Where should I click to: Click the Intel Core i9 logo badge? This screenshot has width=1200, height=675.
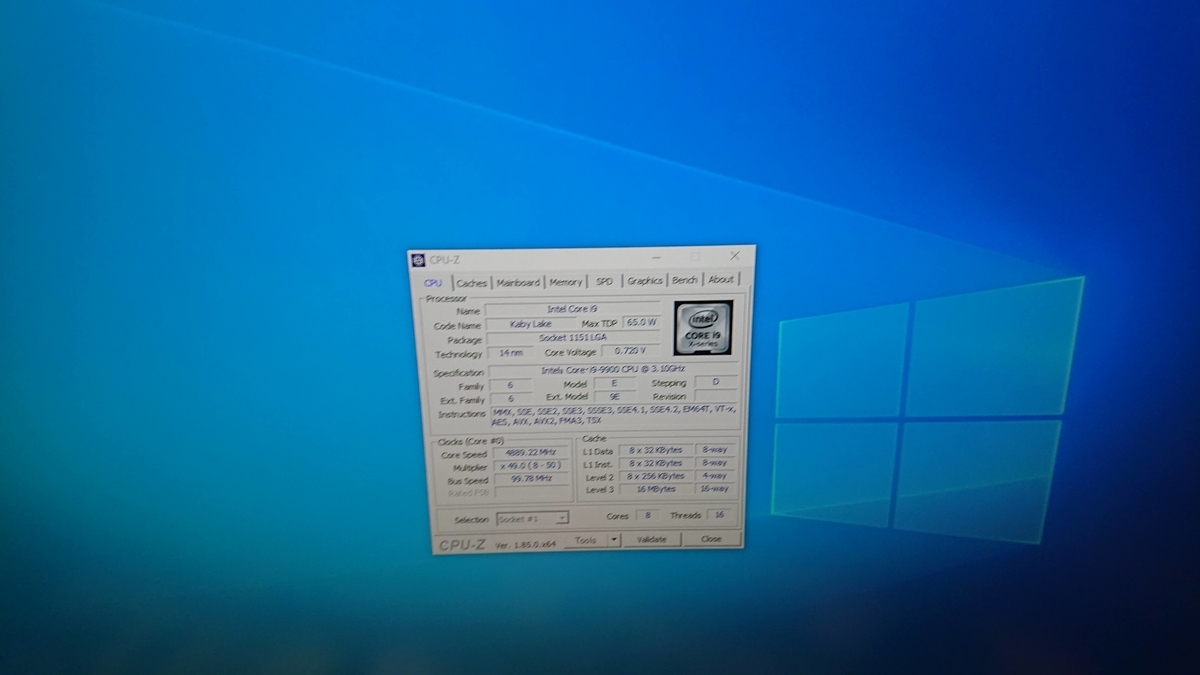(x=703, y=327)
